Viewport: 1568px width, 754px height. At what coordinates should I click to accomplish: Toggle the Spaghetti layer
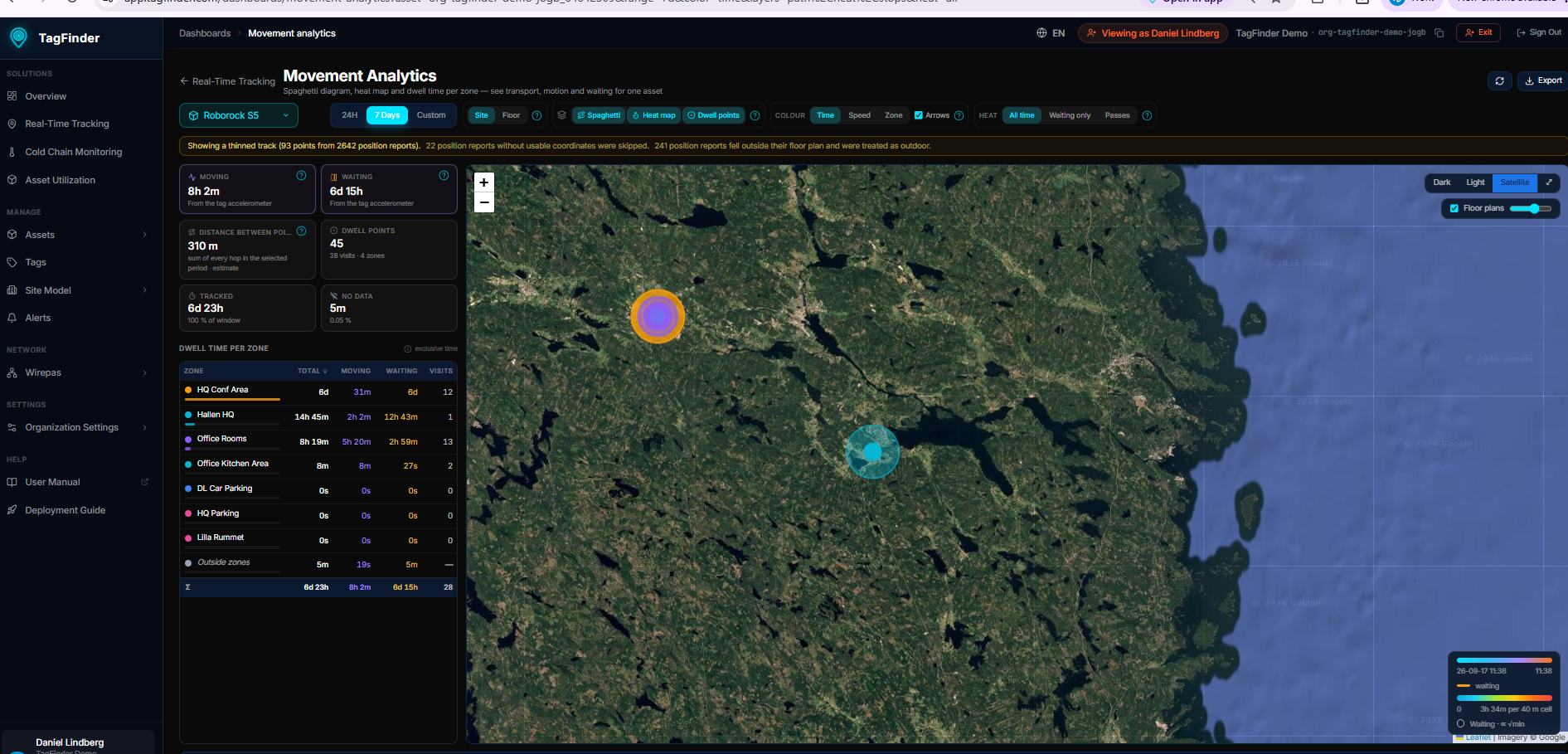(x=598, y=115)
